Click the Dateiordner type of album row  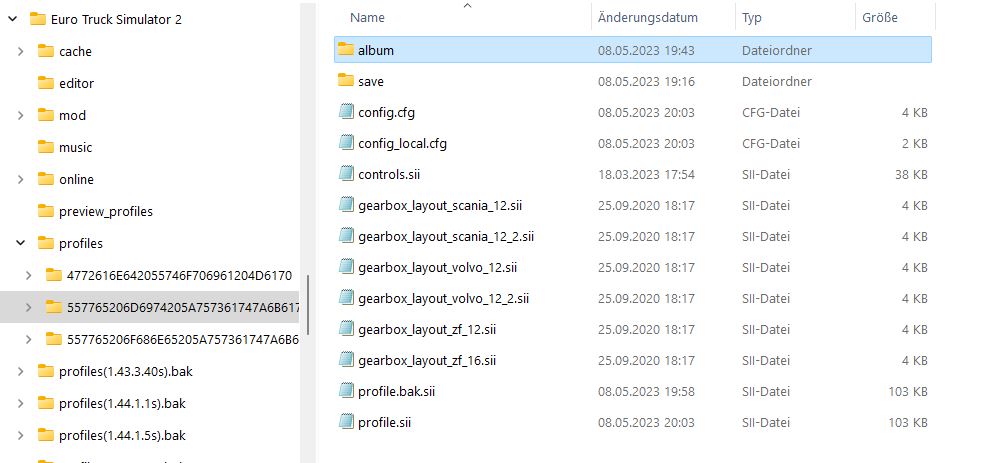(x=777, y=50)
